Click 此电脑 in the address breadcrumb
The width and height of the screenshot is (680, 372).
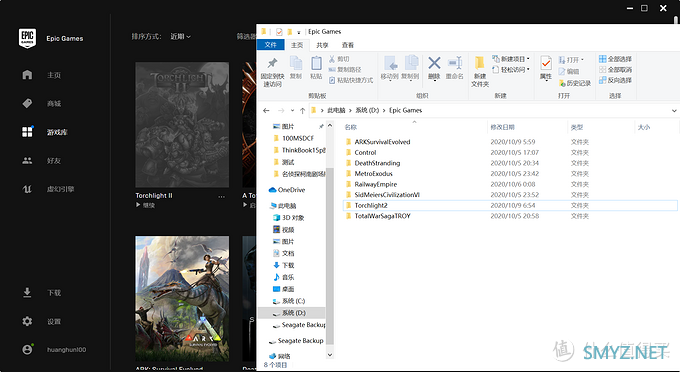point(336,111)
